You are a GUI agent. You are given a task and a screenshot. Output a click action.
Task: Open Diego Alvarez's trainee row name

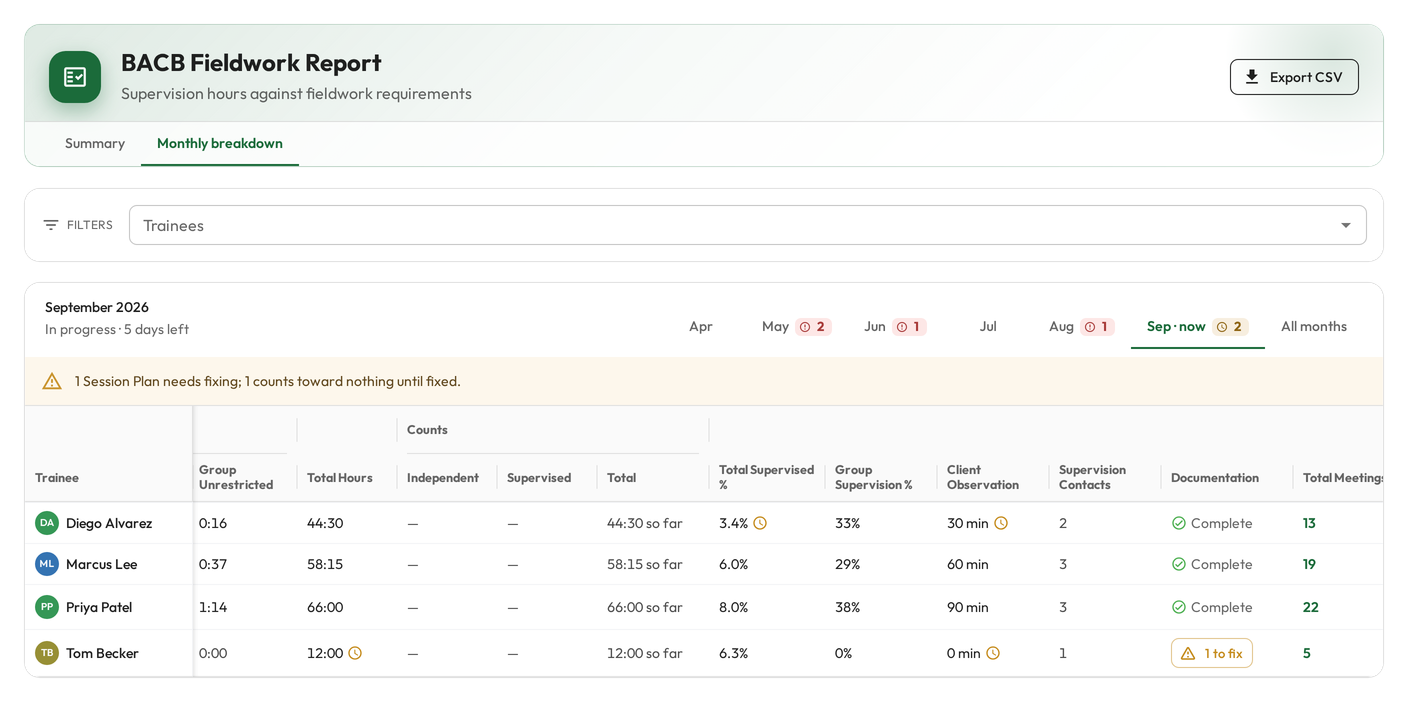point(109,523)
